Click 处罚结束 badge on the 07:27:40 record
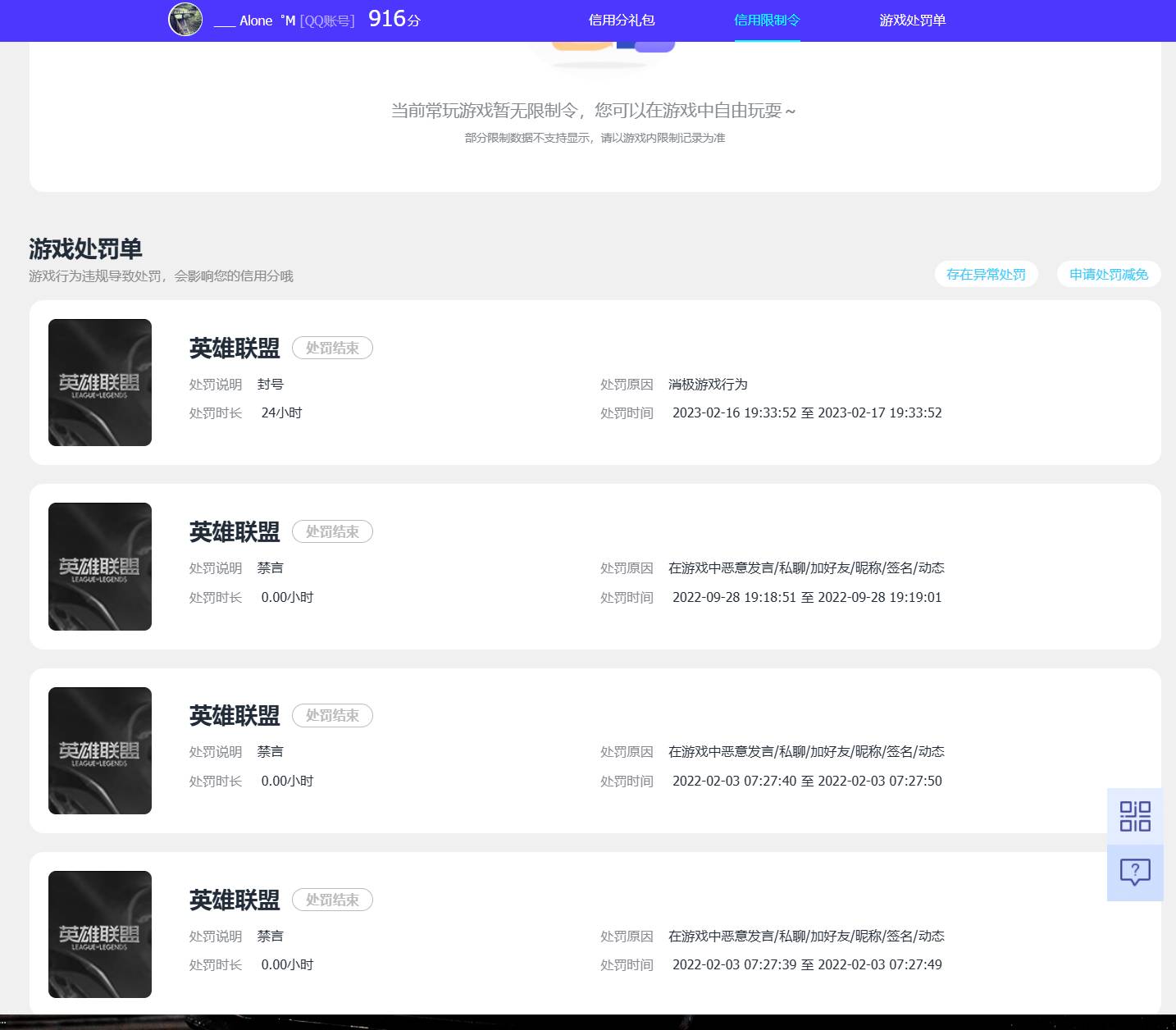This screenshot has width=1176, height=1030. tap(332, 715)
